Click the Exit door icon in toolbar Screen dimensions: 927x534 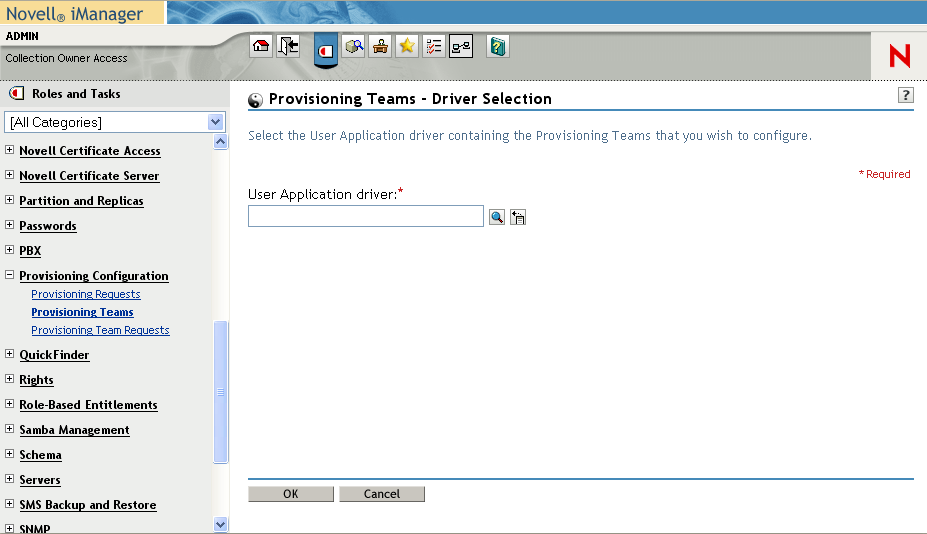coord(289,46)
